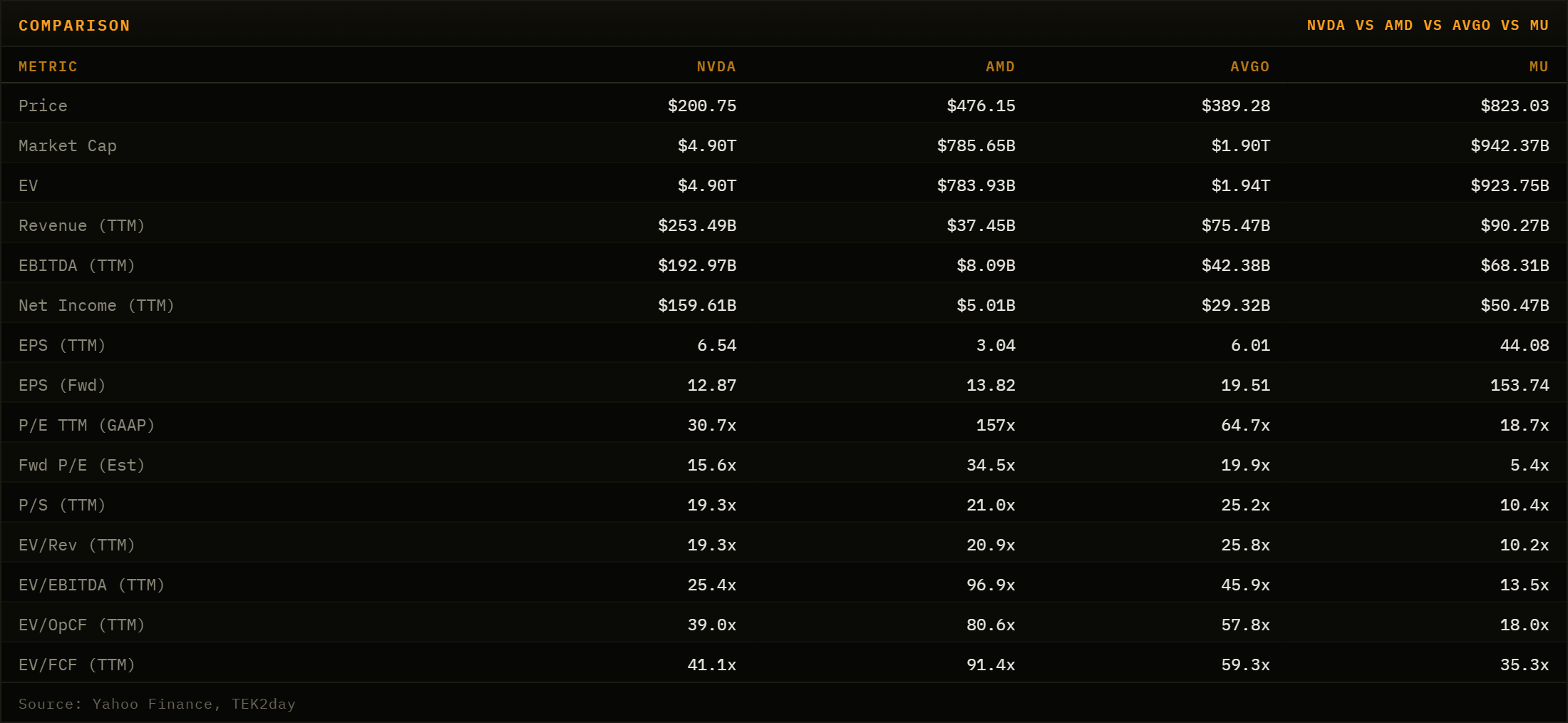This screenshot has height=723, width=1568.
Task: Click AMD's EV/EBITDA value 96.9x
Action: pos(991,585)
